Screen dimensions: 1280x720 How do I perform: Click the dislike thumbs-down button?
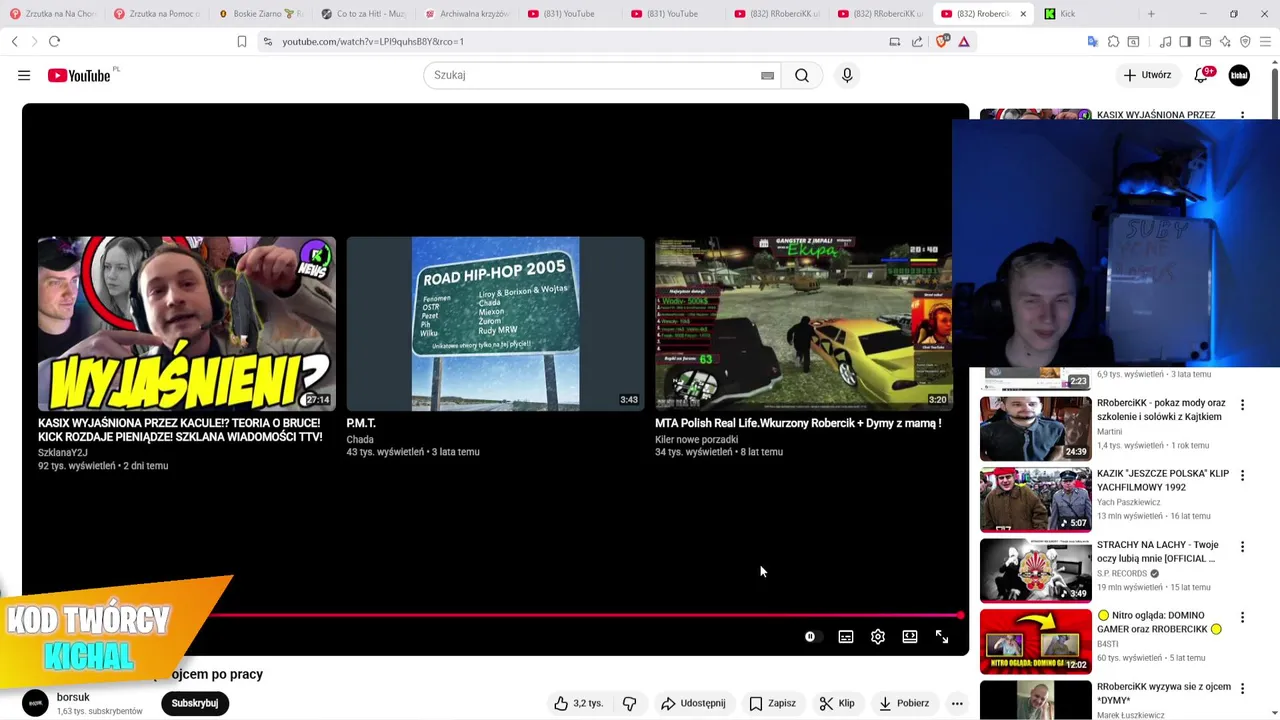(629, 703)
